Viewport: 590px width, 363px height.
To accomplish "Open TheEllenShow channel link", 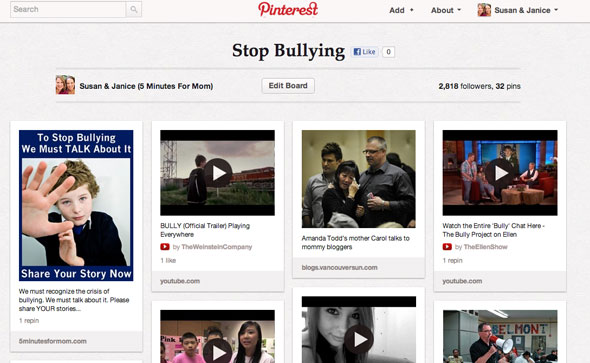I will click(x=486, y=247).
